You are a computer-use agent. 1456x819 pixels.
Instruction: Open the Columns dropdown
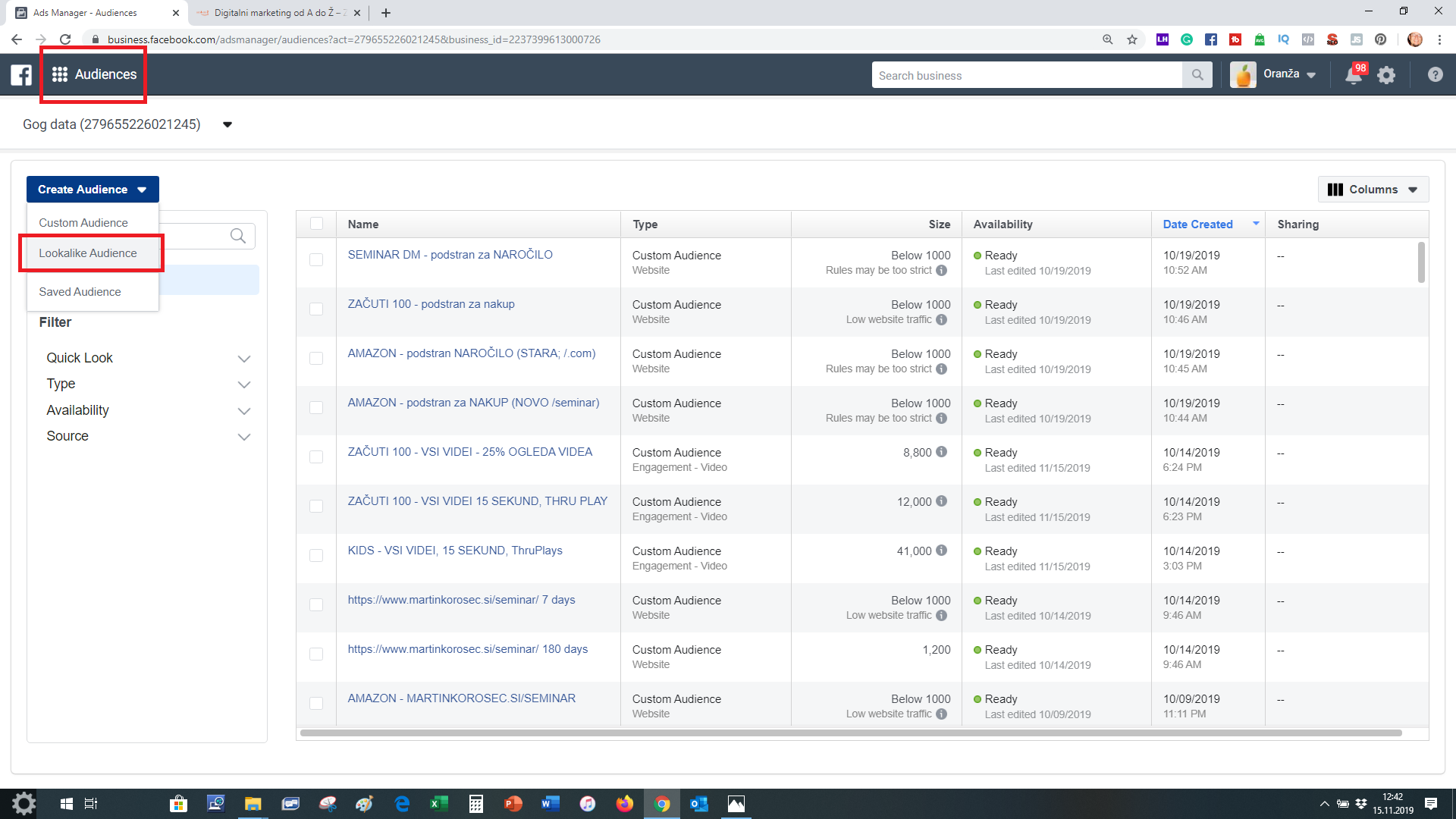(1373, 190)
